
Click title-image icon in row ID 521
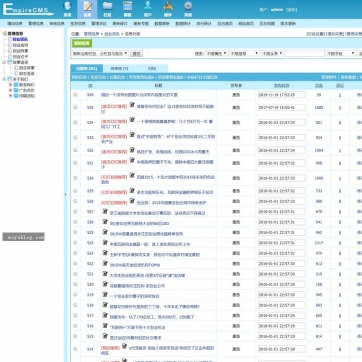[x=105, y=274]
